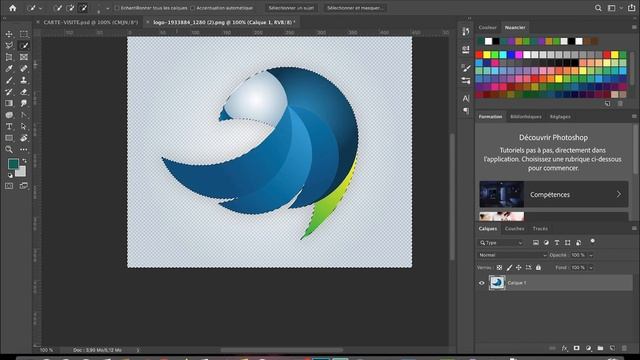
Task: Open the Normal blend mode dropdown
Action: [x=512, y=255]
